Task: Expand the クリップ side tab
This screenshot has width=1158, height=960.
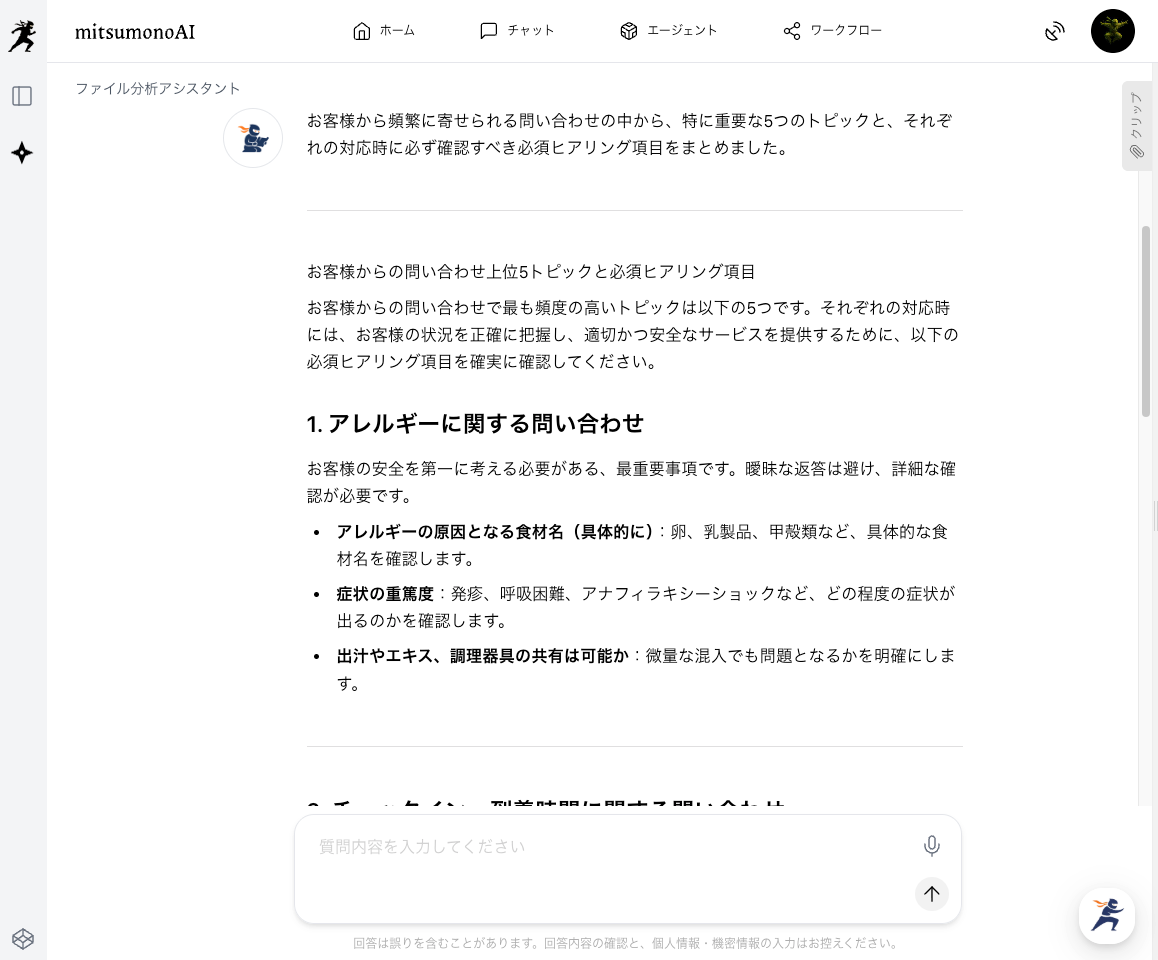Action: pyautogui.click(x=1136, y=125)
